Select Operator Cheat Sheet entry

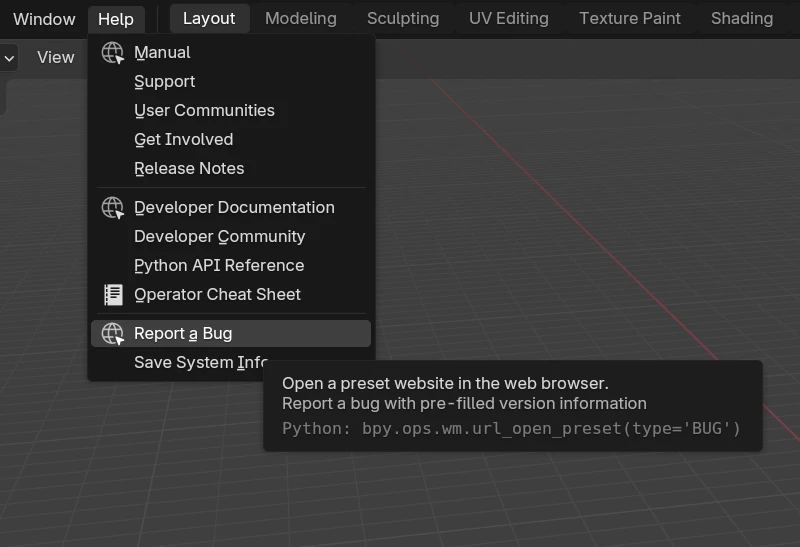pyautogui.click(x=231, y=295)
